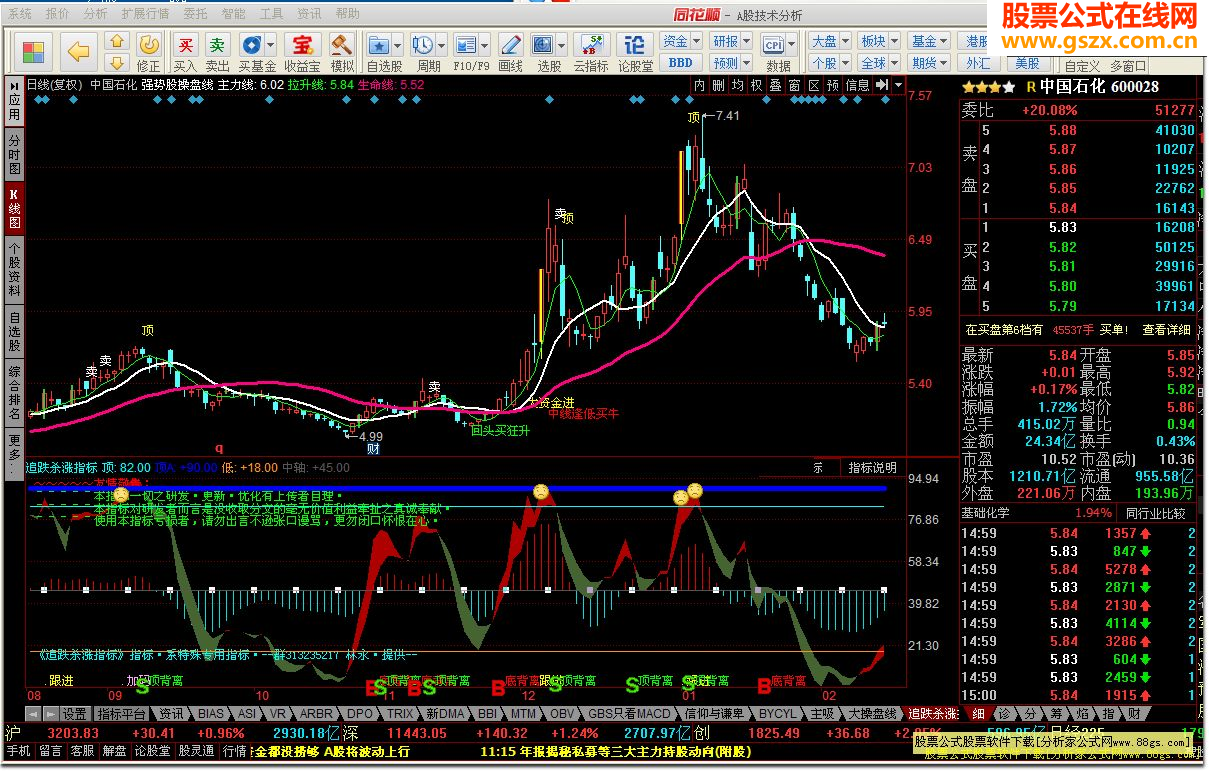The width and height of the screenshot is (1209, 771).
Task: Toggle the 预 forecast button
Action: coord(832,86)
